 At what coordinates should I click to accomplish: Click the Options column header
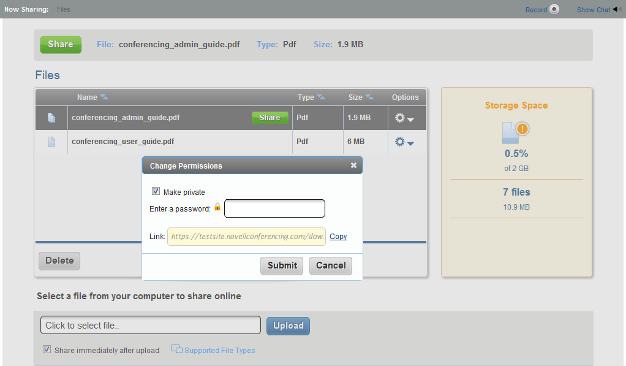pos(405,97)
